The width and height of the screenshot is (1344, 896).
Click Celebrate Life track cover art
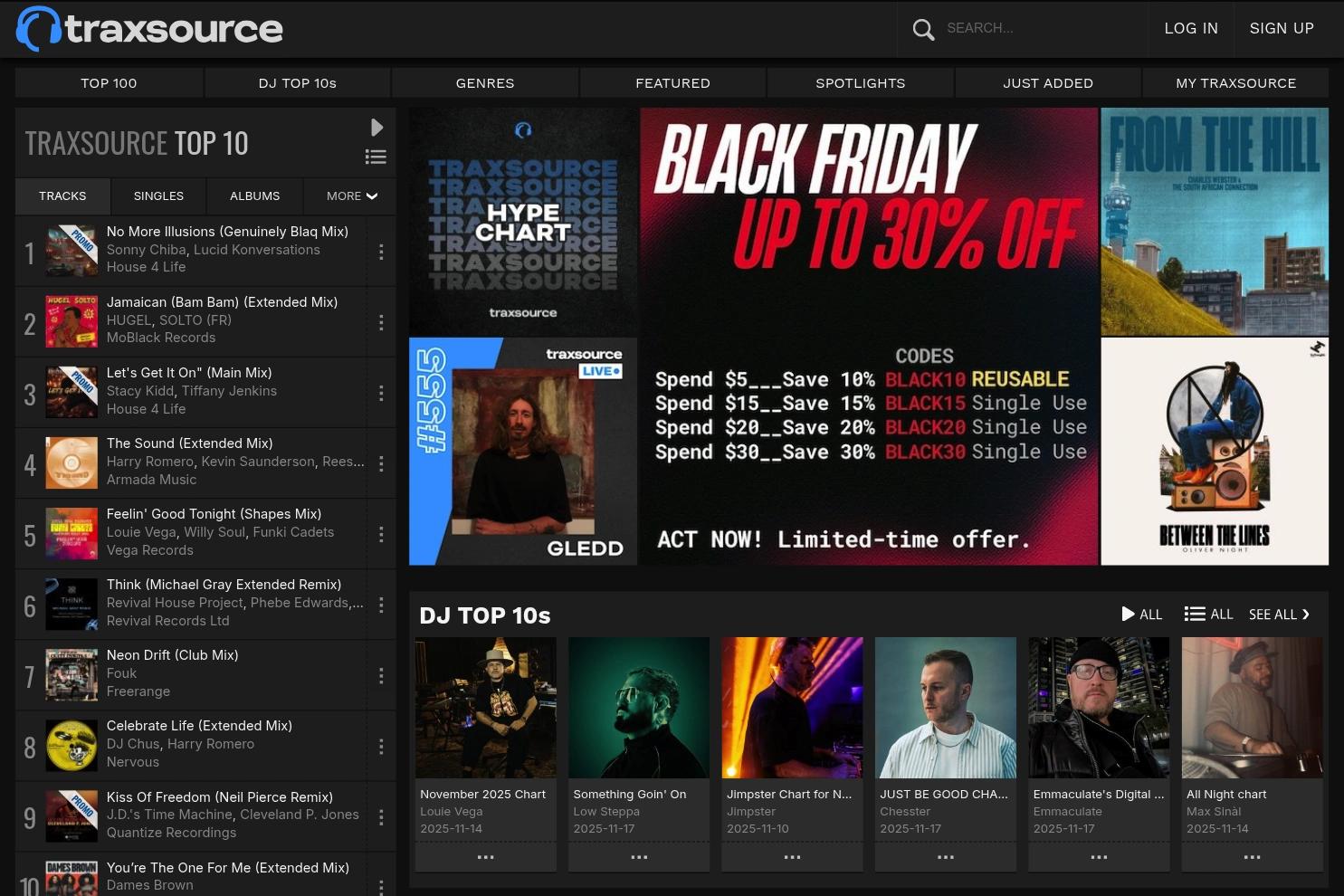click(x=71, y=746)
